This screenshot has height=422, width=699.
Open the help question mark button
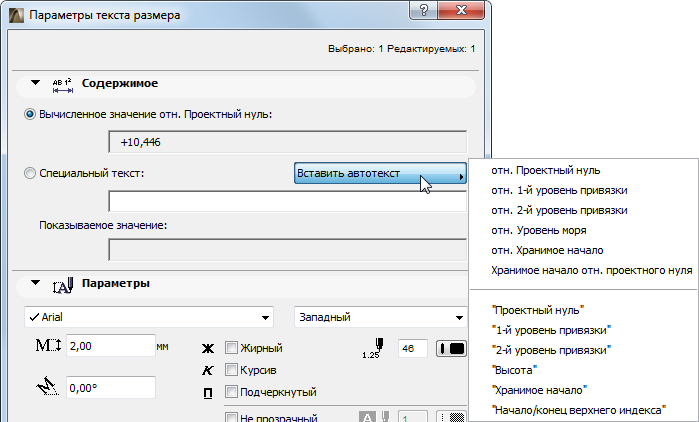[x=424, y=10]
